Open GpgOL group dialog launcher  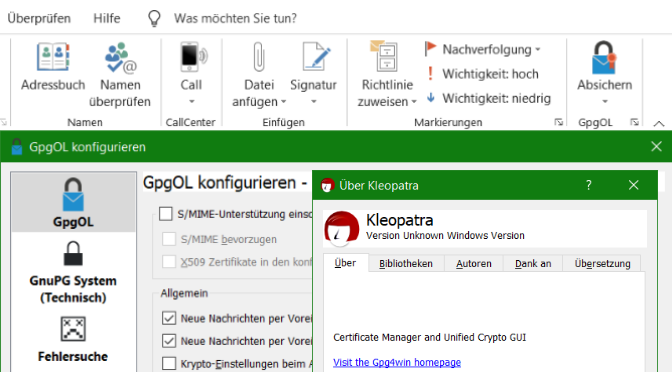pos(634,122)
